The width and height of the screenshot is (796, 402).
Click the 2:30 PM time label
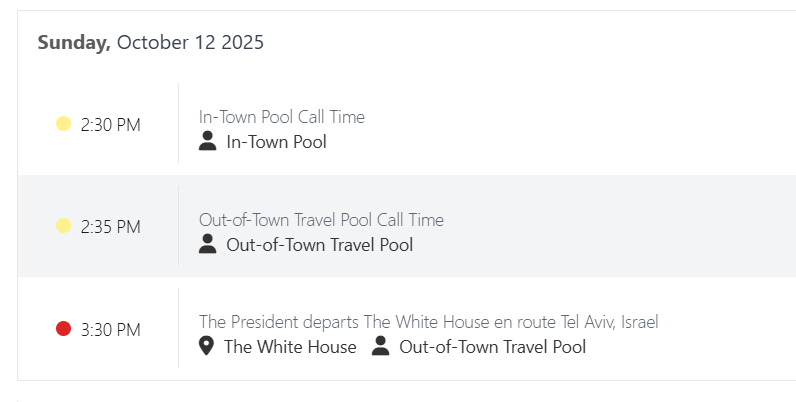pos(110,125)
